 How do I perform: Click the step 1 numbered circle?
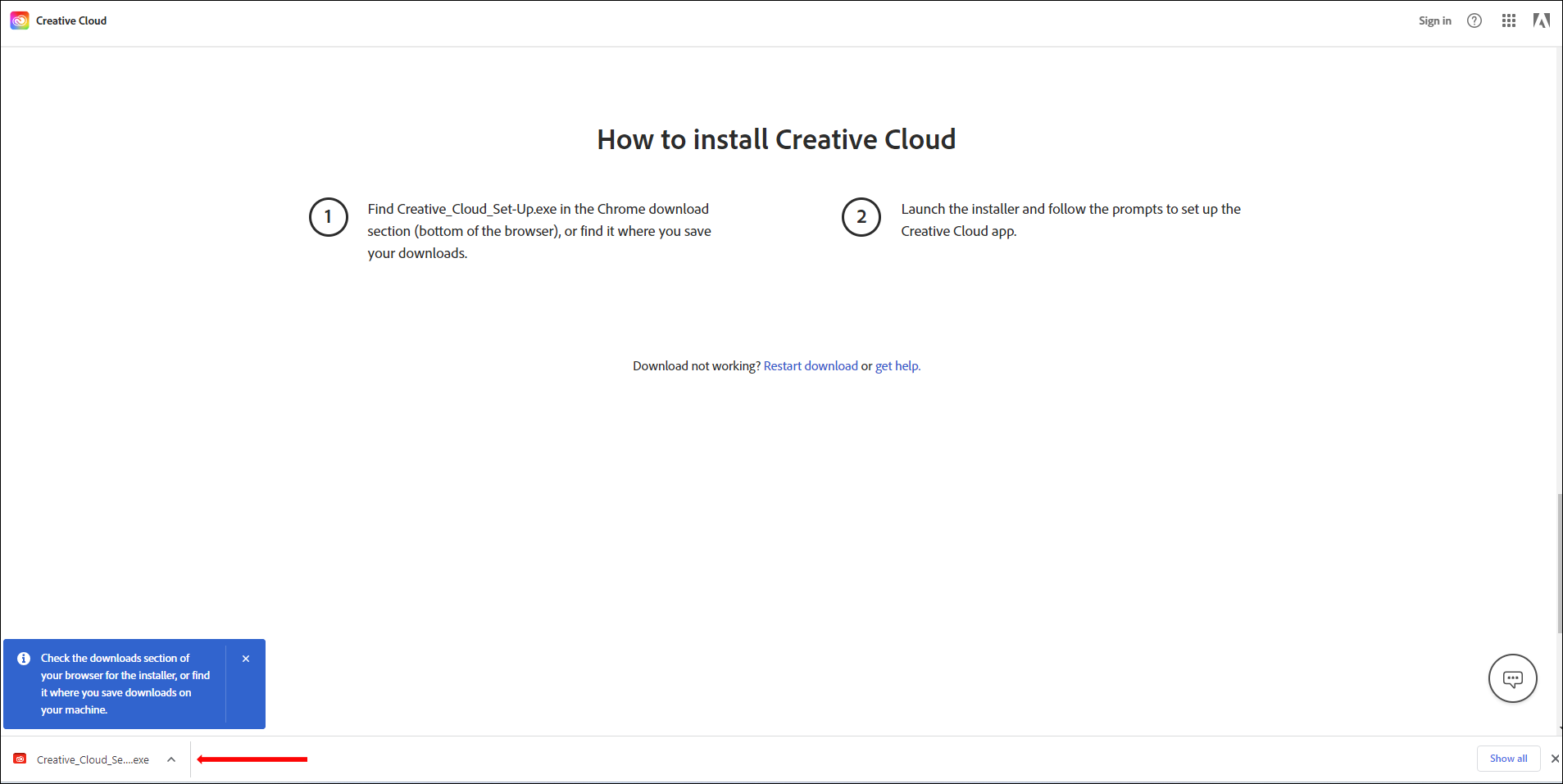[x=328, y=217]
